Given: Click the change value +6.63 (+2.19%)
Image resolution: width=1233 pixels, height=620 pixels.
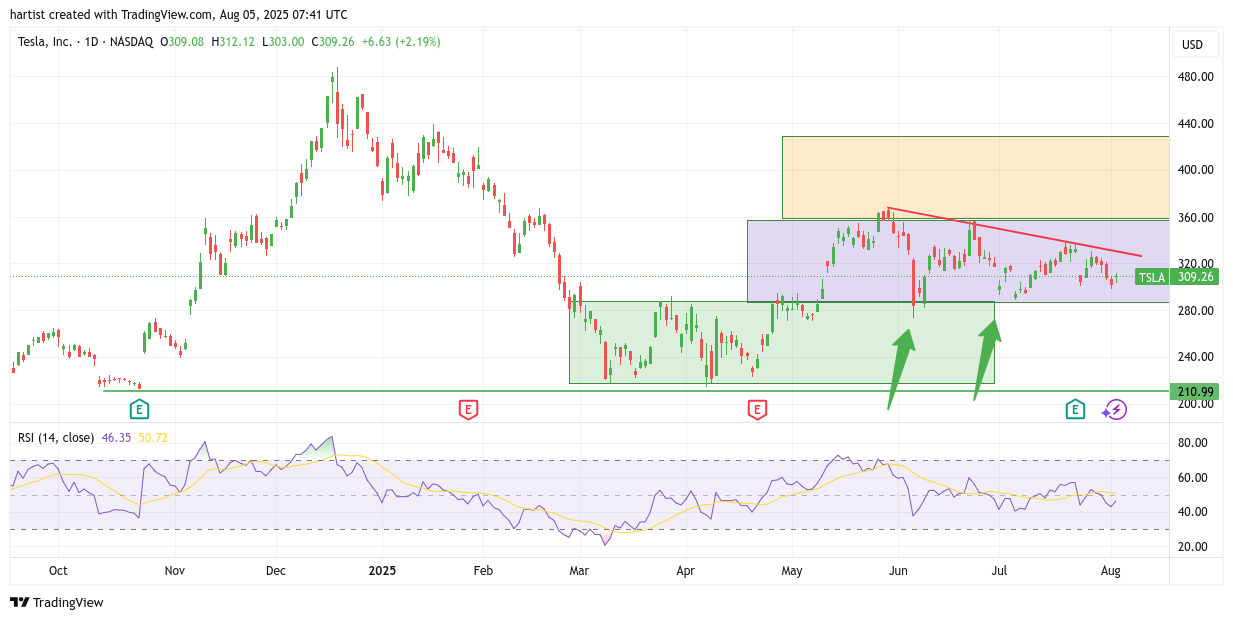Looking at the screenshot, I should point(401,42).
